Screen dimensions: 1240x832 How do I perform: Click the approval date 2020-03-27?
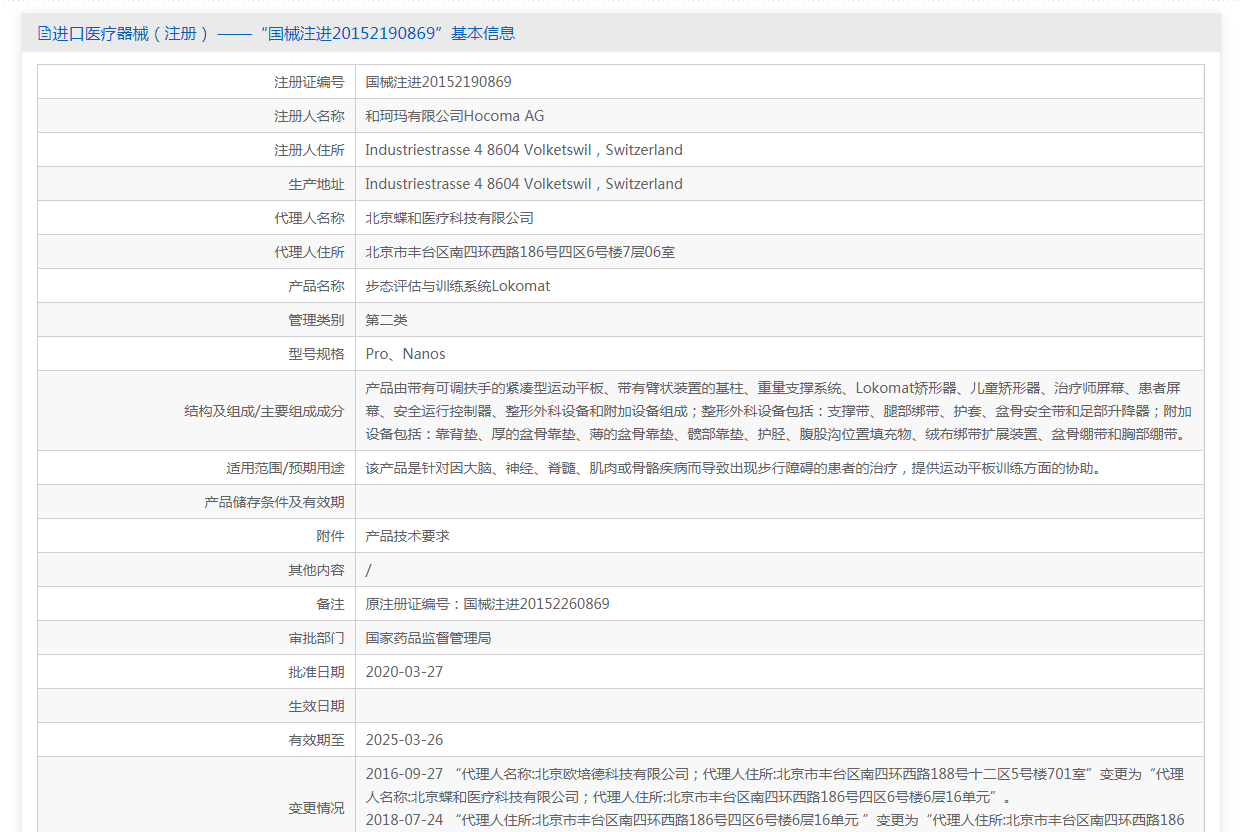point(404,672)
